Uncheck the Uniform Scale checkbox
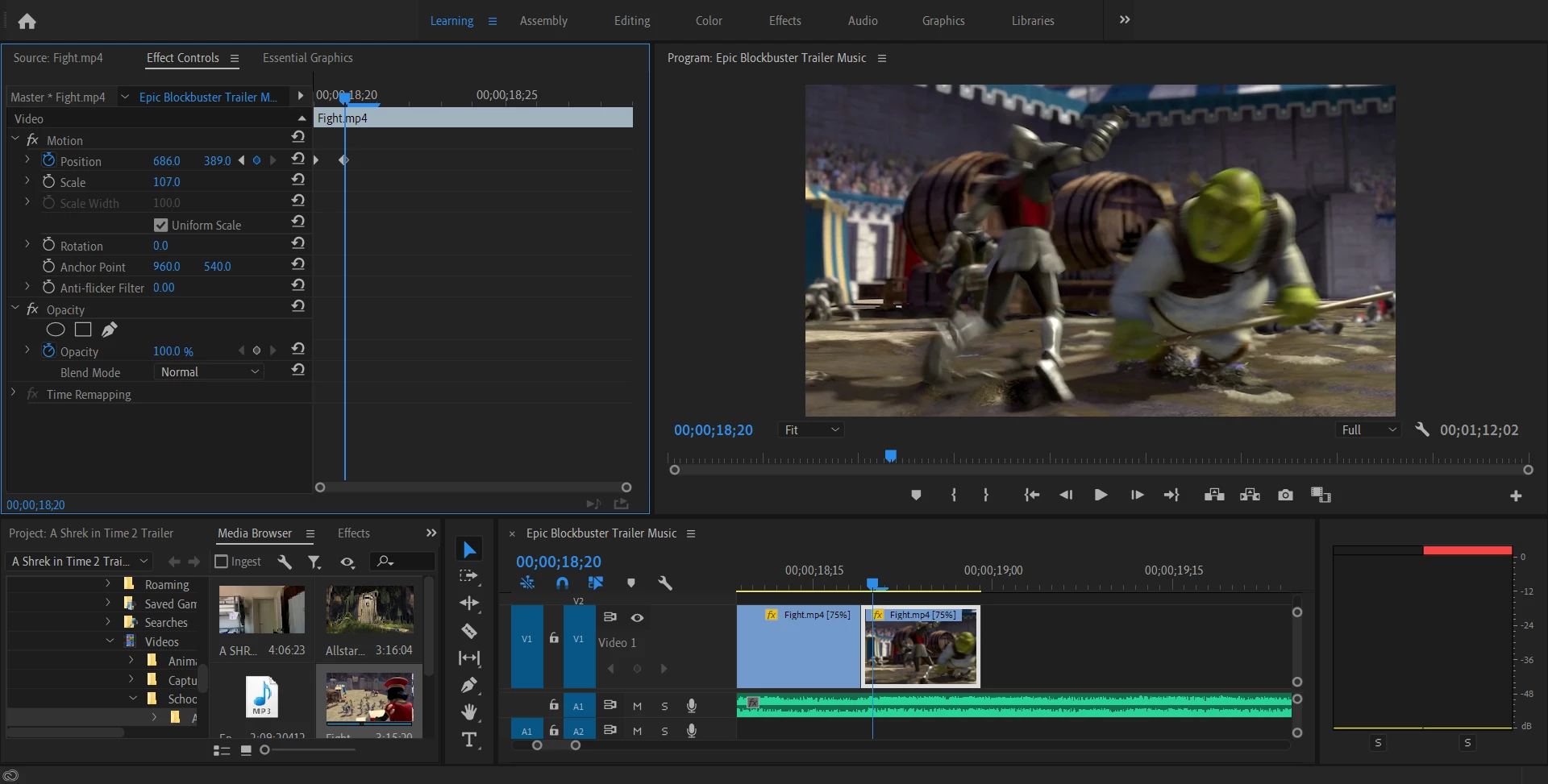Image resolution: width=1548 pixels, height=784 pixels. pos(160,226)
